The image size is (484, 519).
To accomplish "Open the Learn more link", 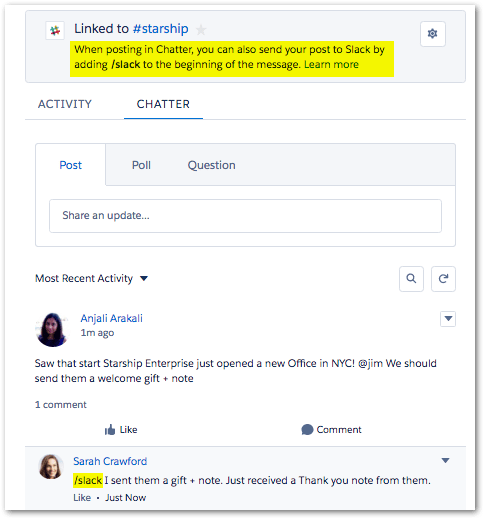I will click(x=331, y=64).
